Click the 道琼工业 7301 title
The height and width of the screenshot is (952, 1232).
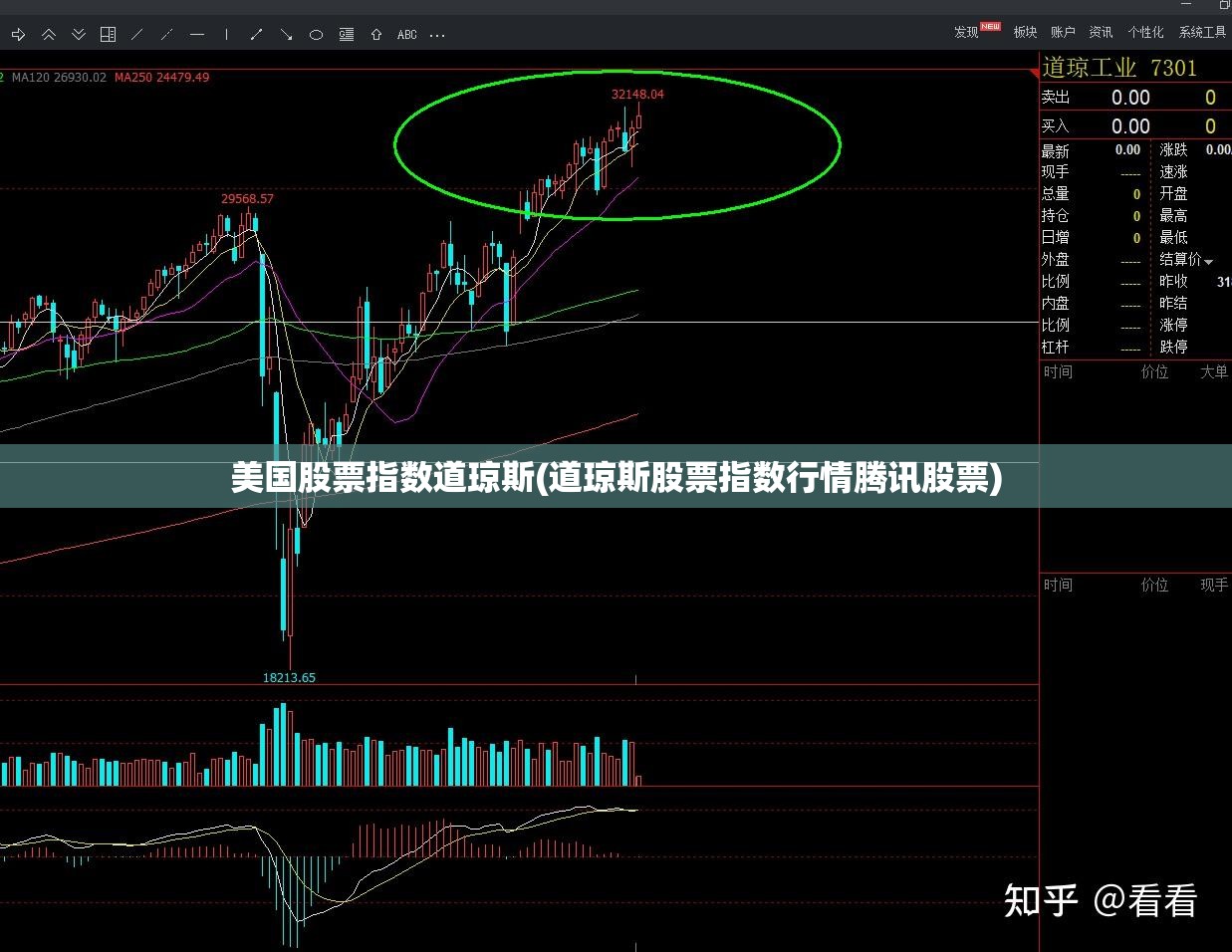click(x=1119, y=68)
